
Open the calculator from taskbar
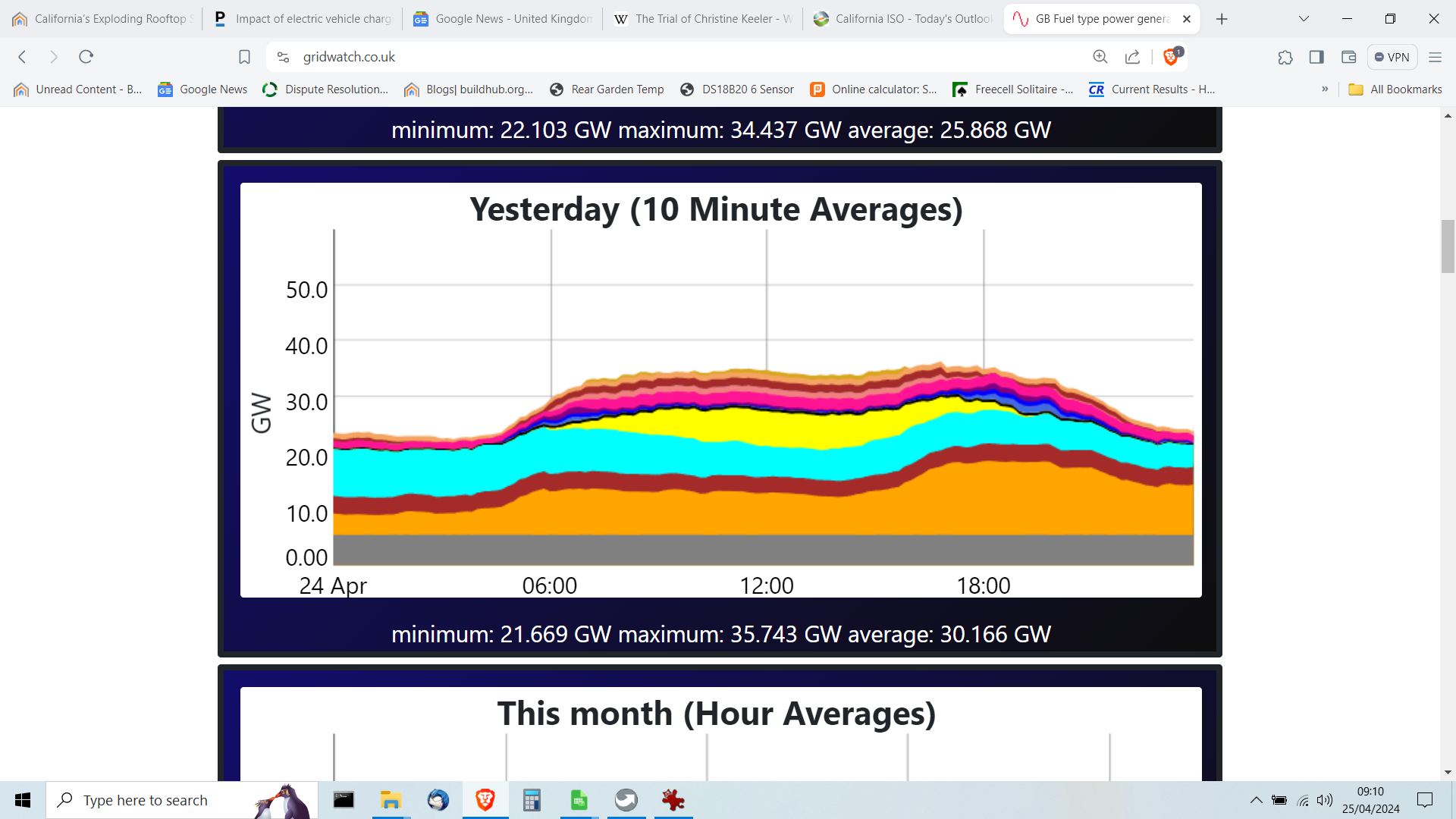click(532, 800)
